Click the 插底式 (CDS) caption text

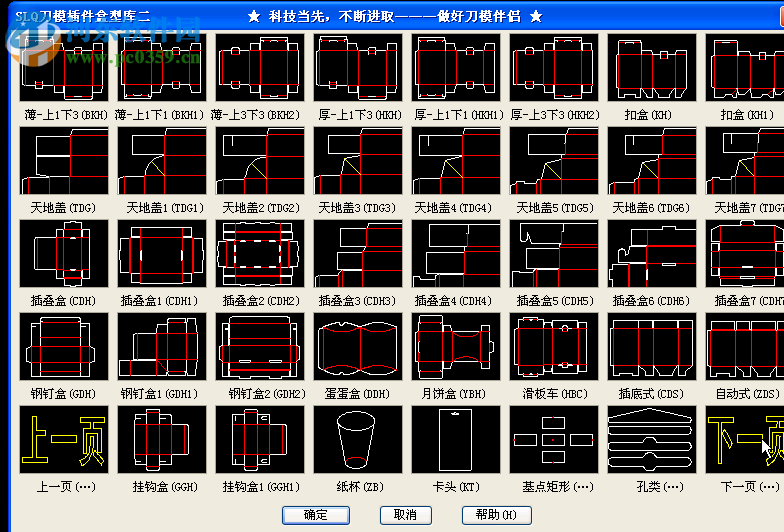pos(651,394)
